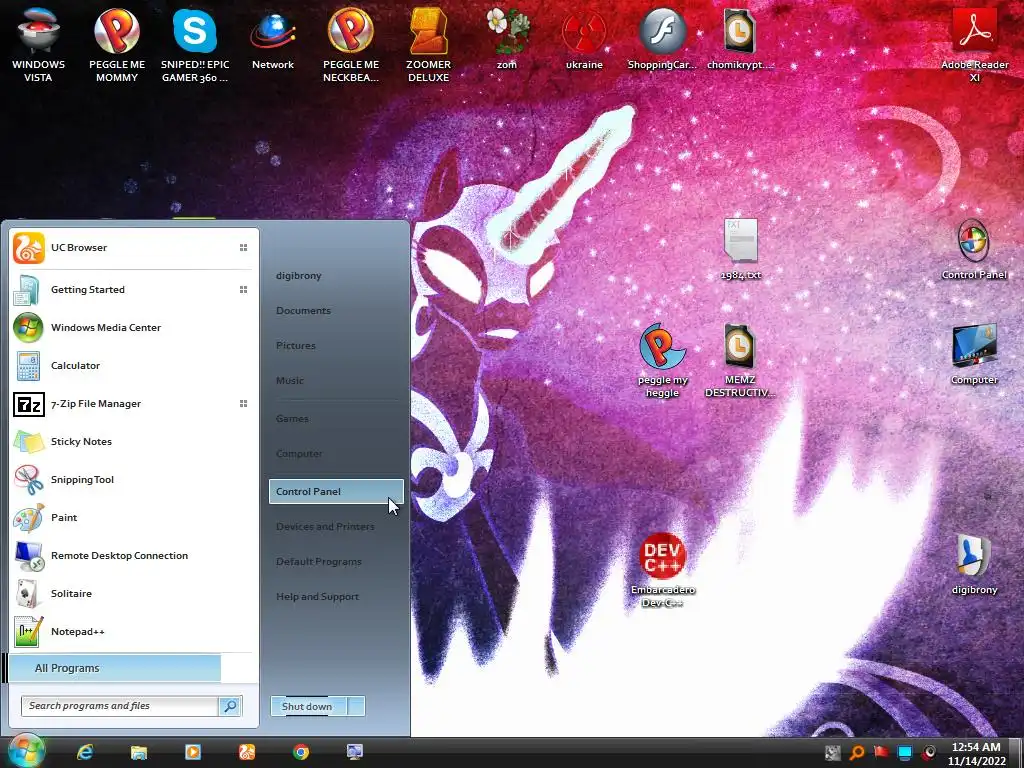Select Control Panel in Start menu
1024x768 pixels.
pos(336,491)
